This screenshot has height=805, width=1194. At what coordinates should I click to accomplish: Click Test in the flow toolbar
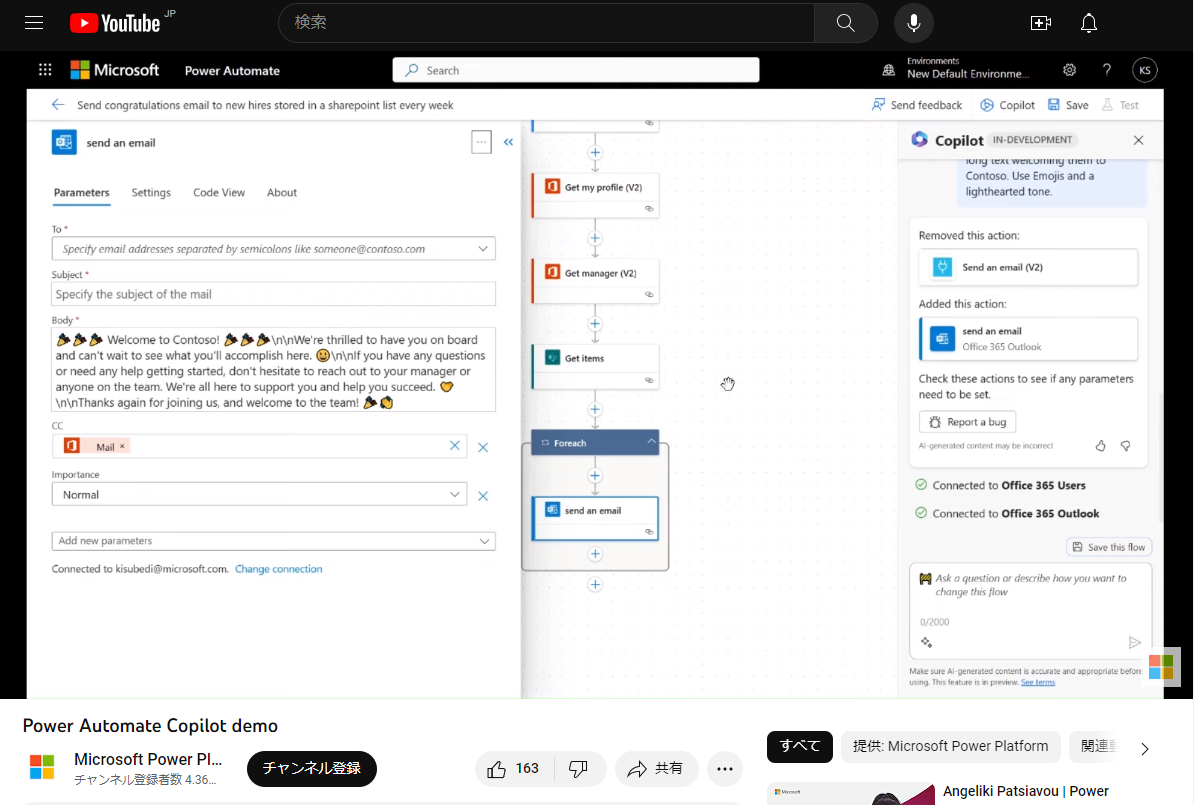point(1120,105)
